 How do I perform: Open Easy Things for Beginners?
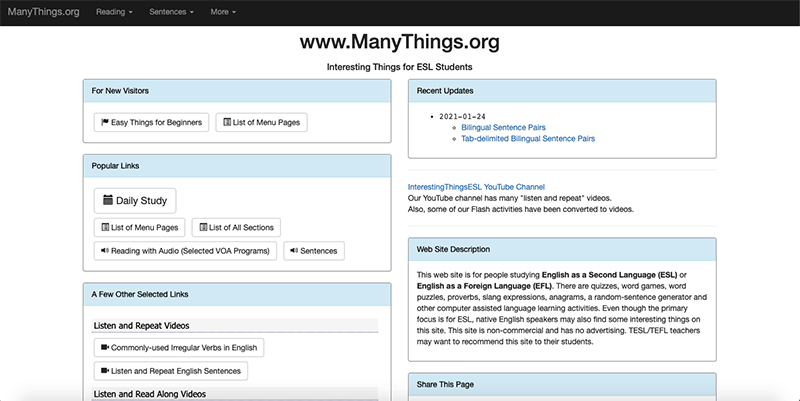click(x=152, y=122)
